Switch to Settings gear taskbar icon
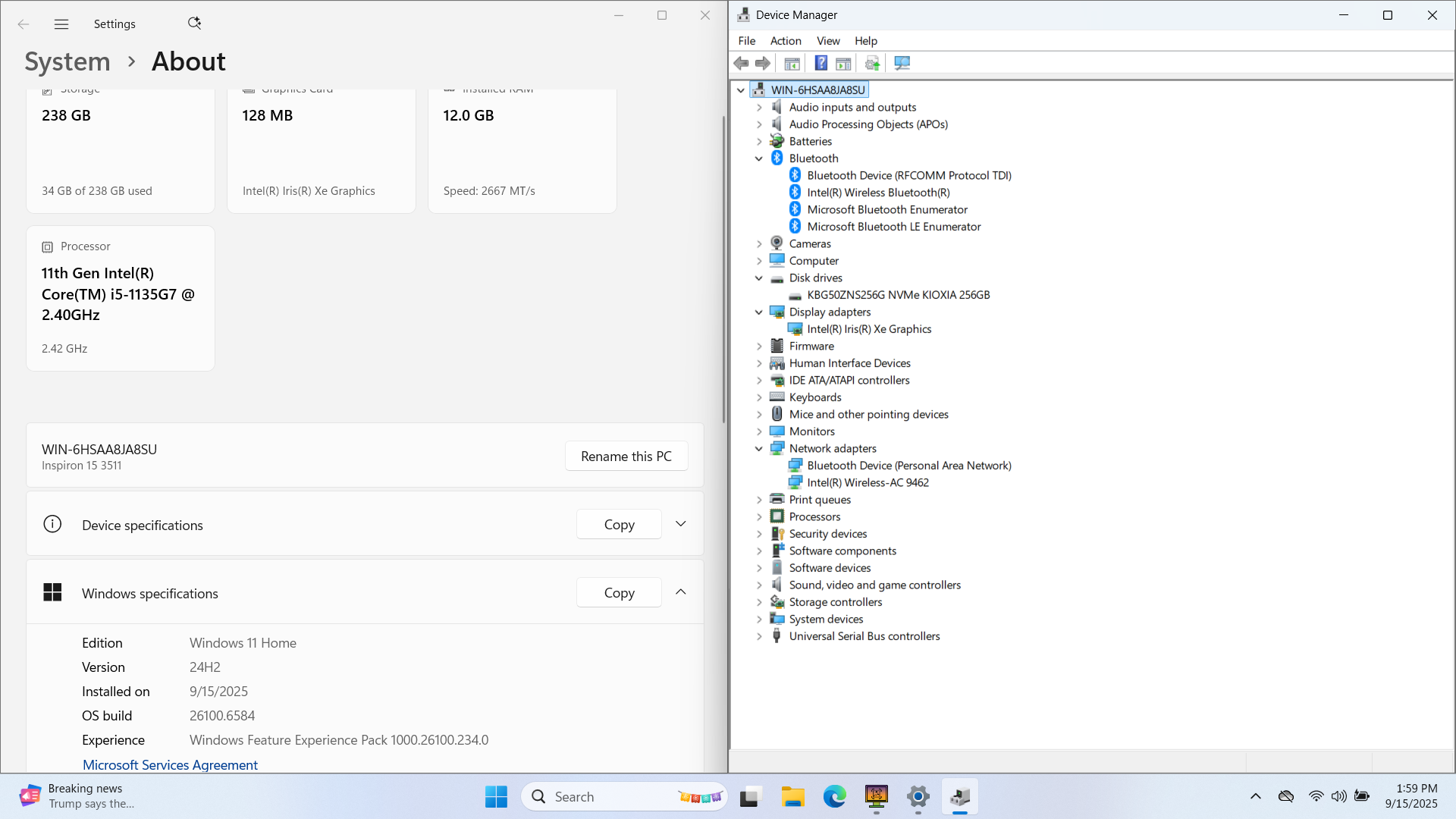The width and height of the screenshot is (1456, 819). click(918, 796)
